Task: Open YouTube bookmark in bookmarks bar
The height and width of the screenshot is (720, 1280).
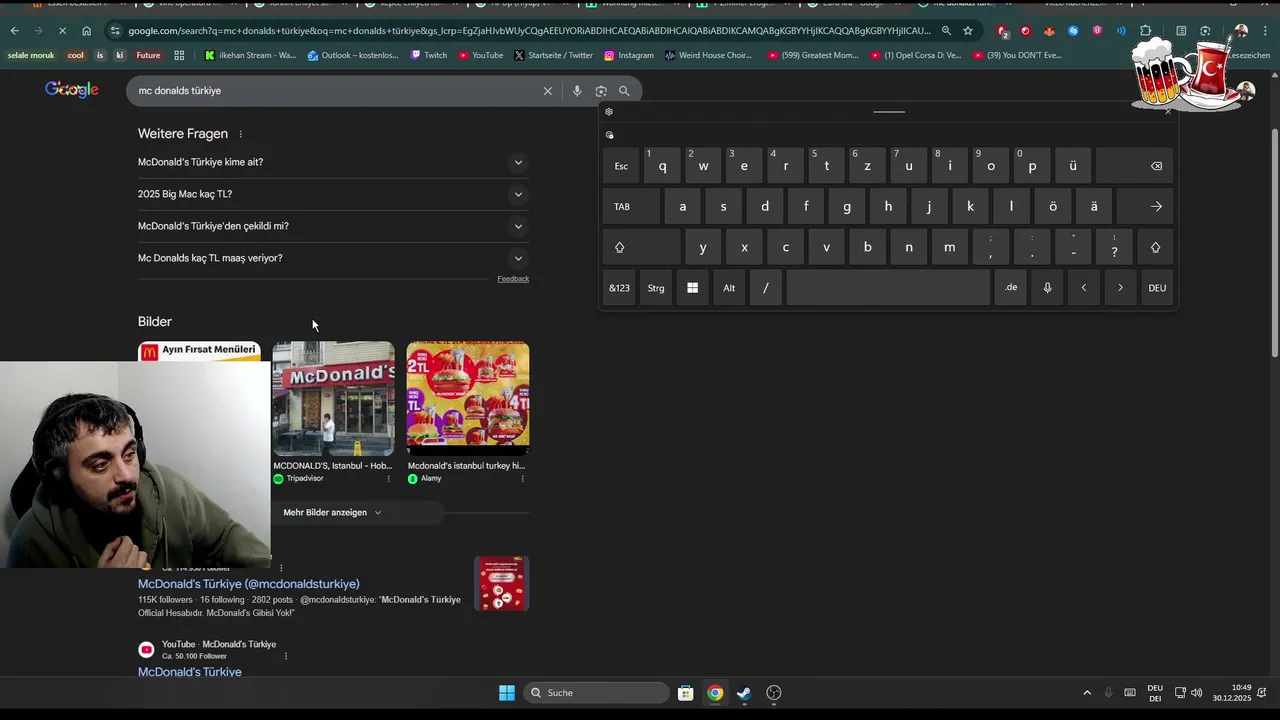Action: pyautogui.click(x=480, y=55)
